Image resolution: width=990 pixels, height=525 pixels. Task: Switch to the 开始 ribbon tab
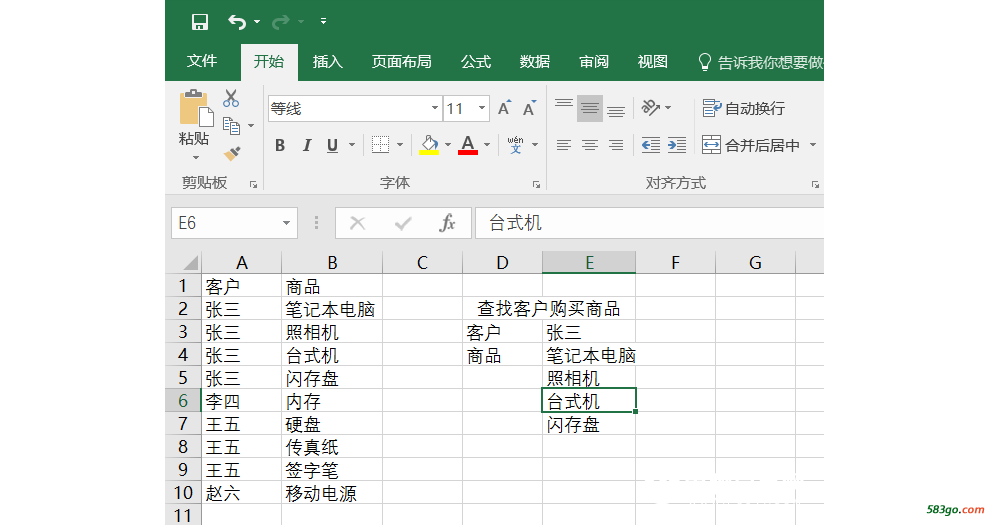point(269,62)
